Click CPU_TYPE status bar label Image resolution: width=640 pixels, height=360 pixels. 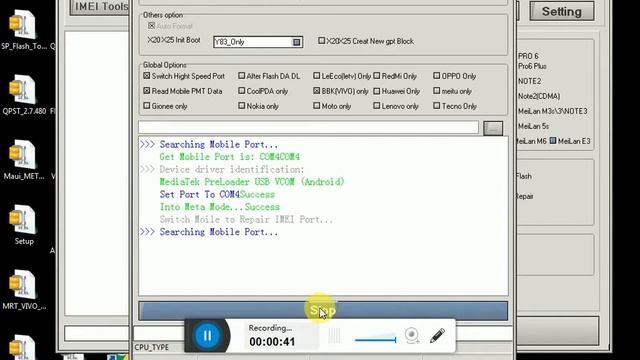(151, 347)
